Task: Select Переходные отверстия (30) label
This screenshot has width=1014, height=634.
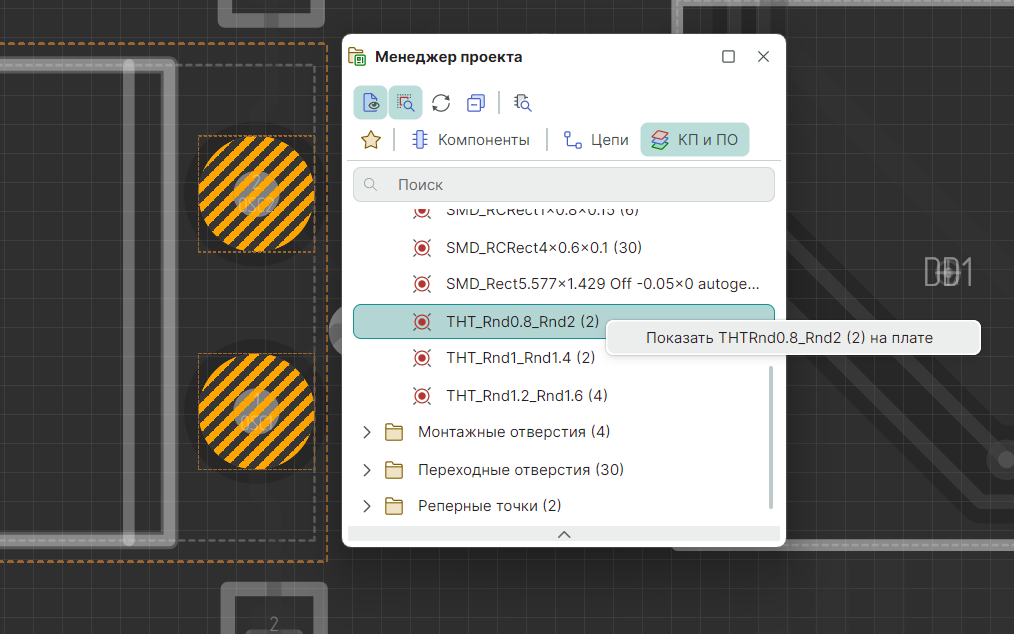Action: 521,470
